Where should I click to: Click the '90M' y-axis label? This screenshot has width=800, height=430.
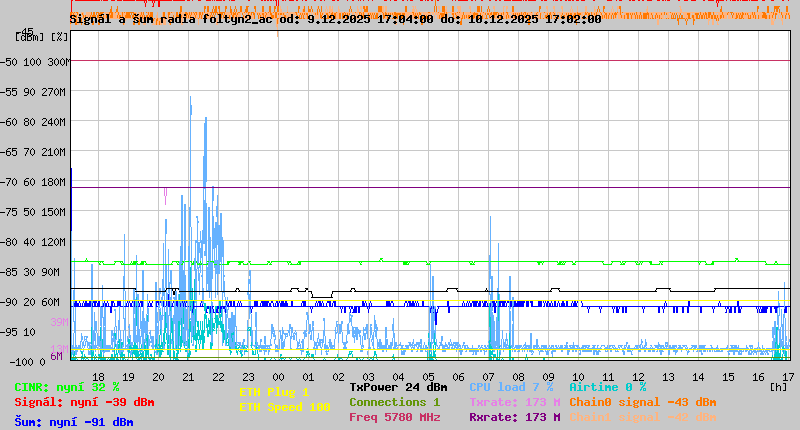50,272
